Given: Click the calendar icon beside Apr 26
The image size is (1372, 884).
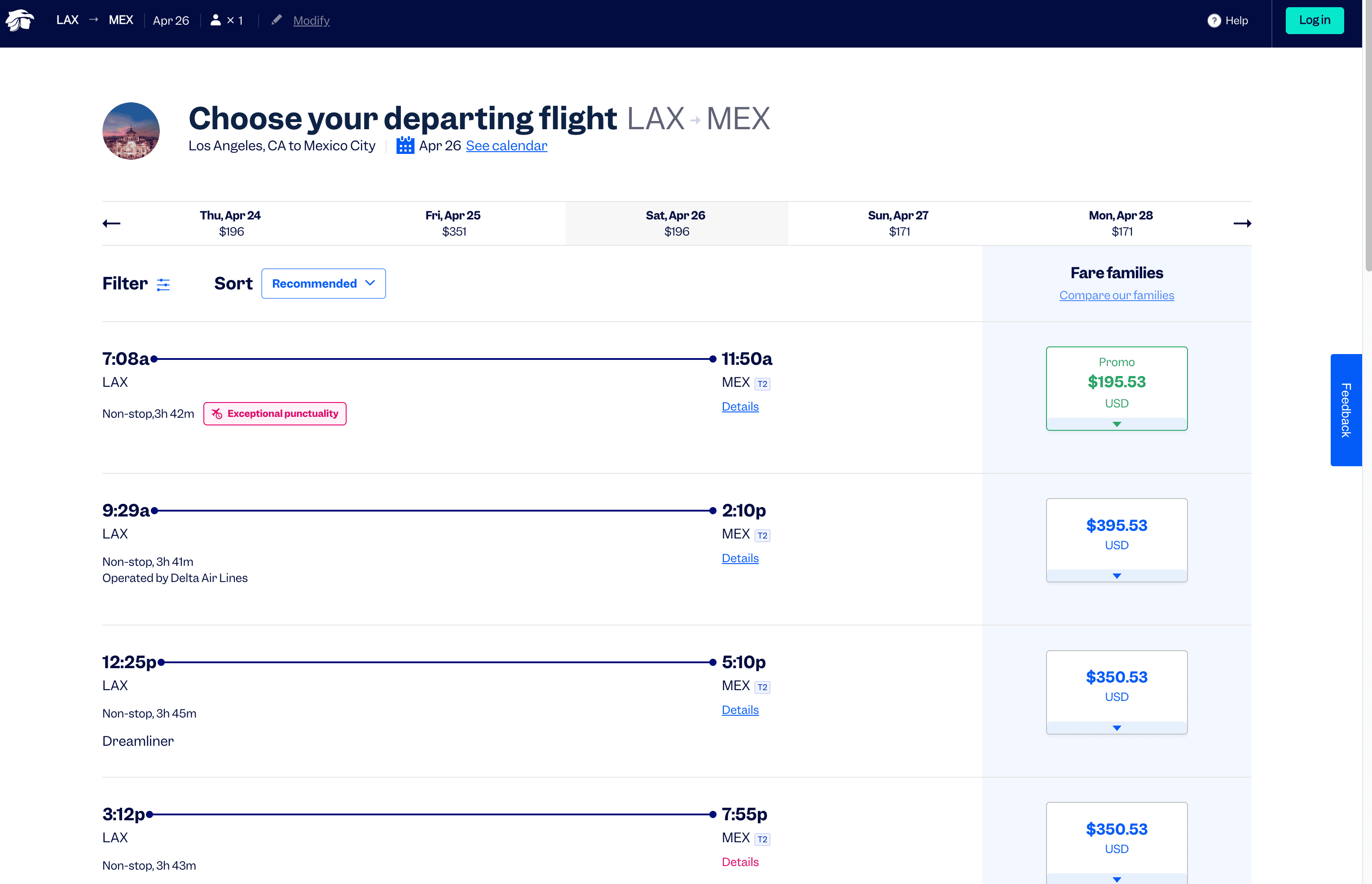Looking at the screenshot, I should (x=405, y=145).
